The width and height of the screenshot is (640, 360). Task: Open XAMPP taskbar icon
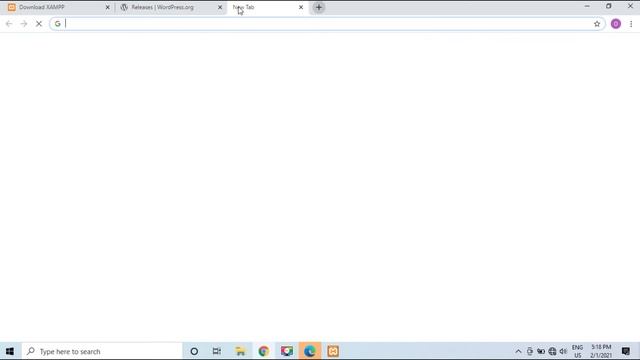pyautogui.click(x=333, y=351)
